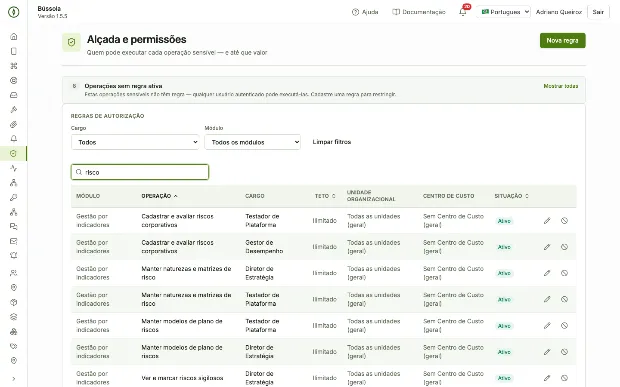Edit Testador de Plataforma naturezas e matrizes rule

547,299
